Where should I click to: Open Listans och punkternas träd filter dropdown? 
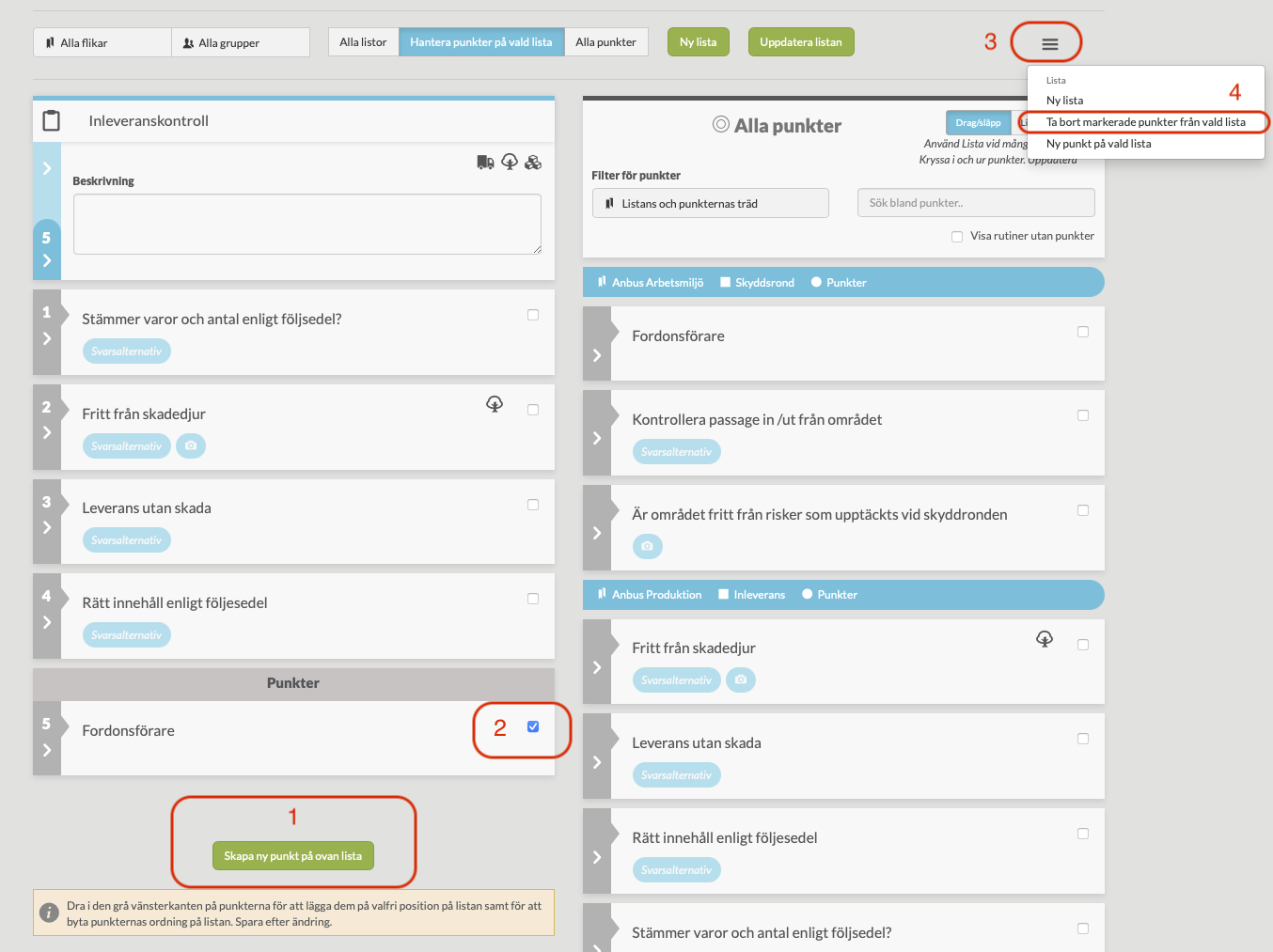click(x=711, y=203)
